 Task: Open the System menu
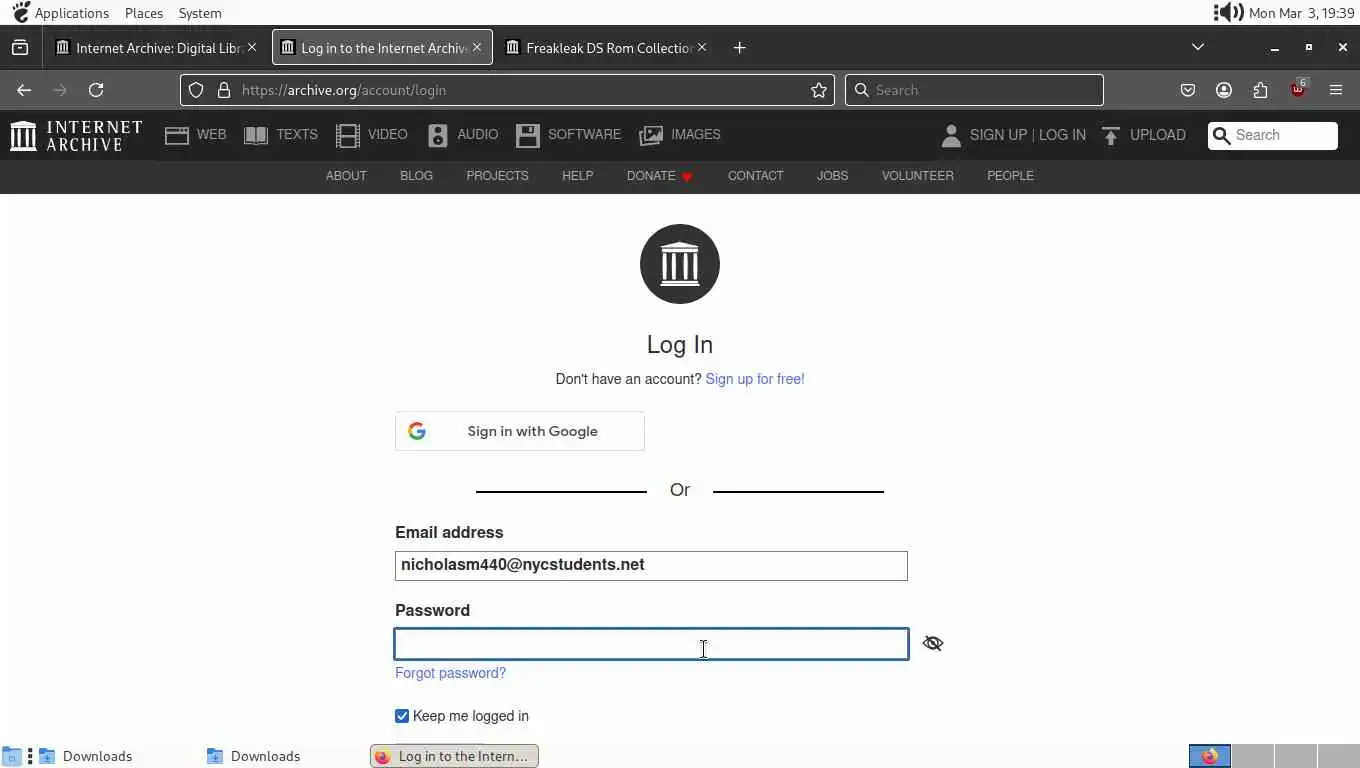(200, 13)
